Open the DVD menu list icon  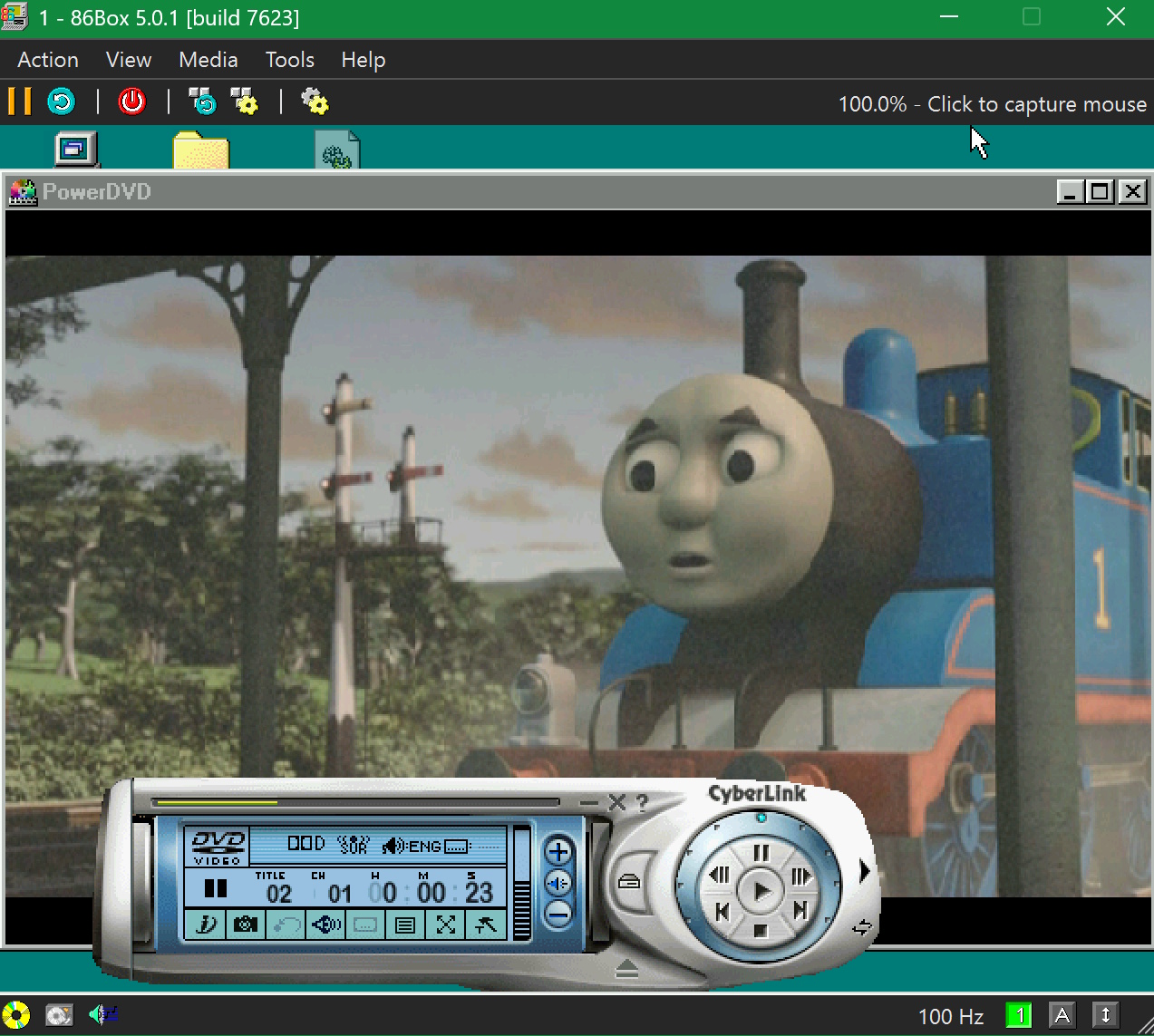[x=405, y=925]
